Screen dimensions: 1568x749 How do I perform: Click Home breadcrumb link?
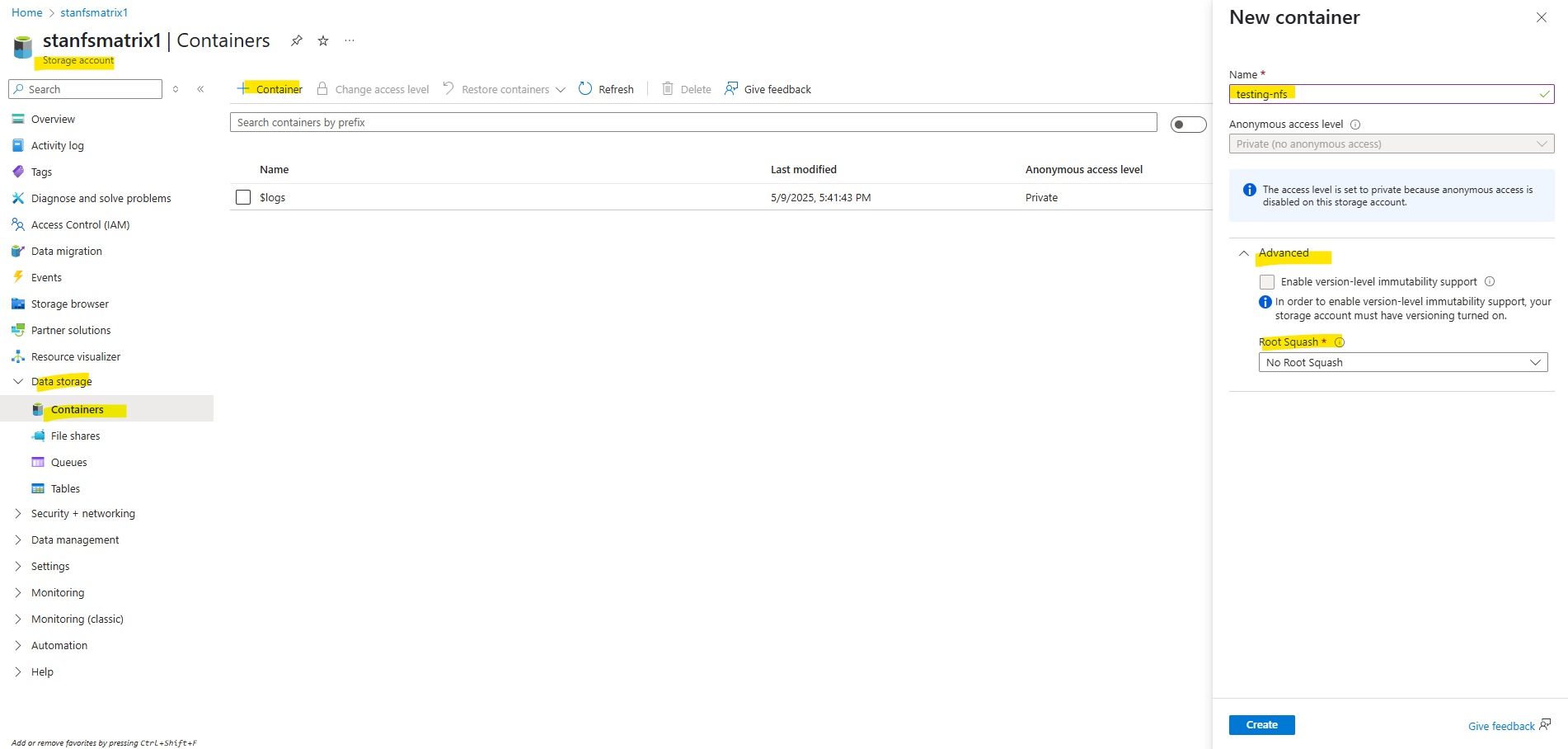point(27,12)
